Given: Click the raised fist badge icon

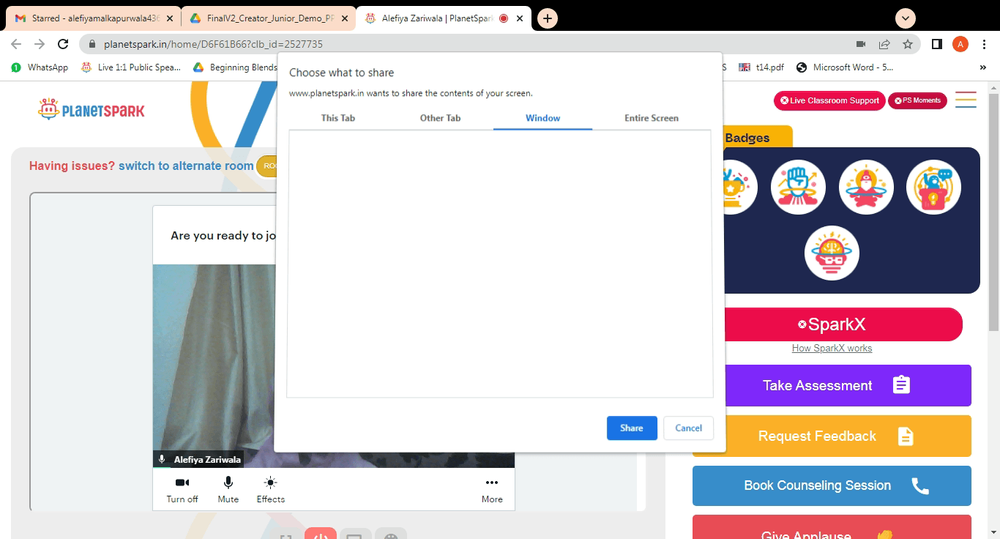Looking at the screenshot, I should point(798,187).
